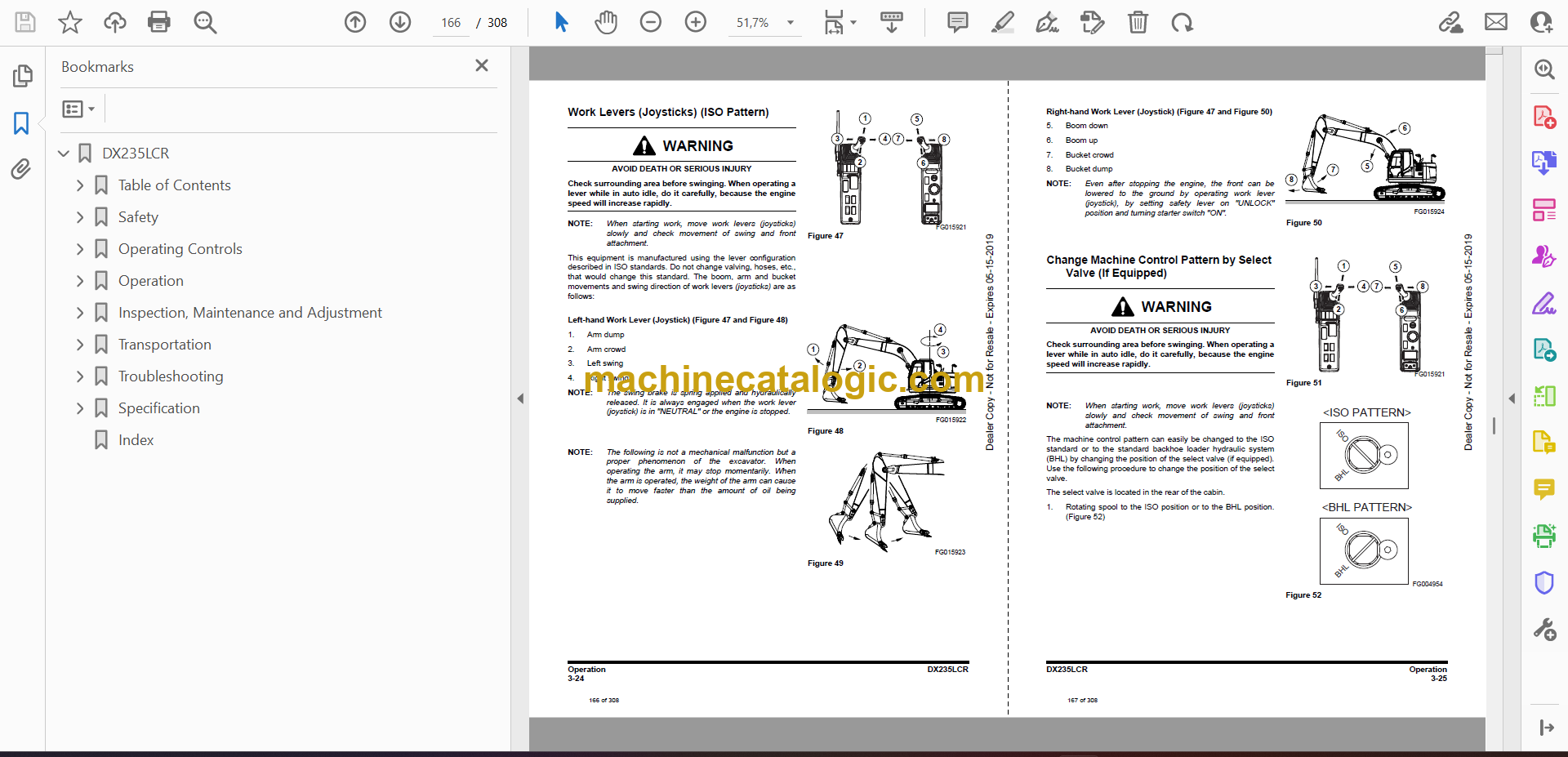This screenshot has width=1568, height=757.
Task: Open the Index bookmark
Action: (136, 440)
